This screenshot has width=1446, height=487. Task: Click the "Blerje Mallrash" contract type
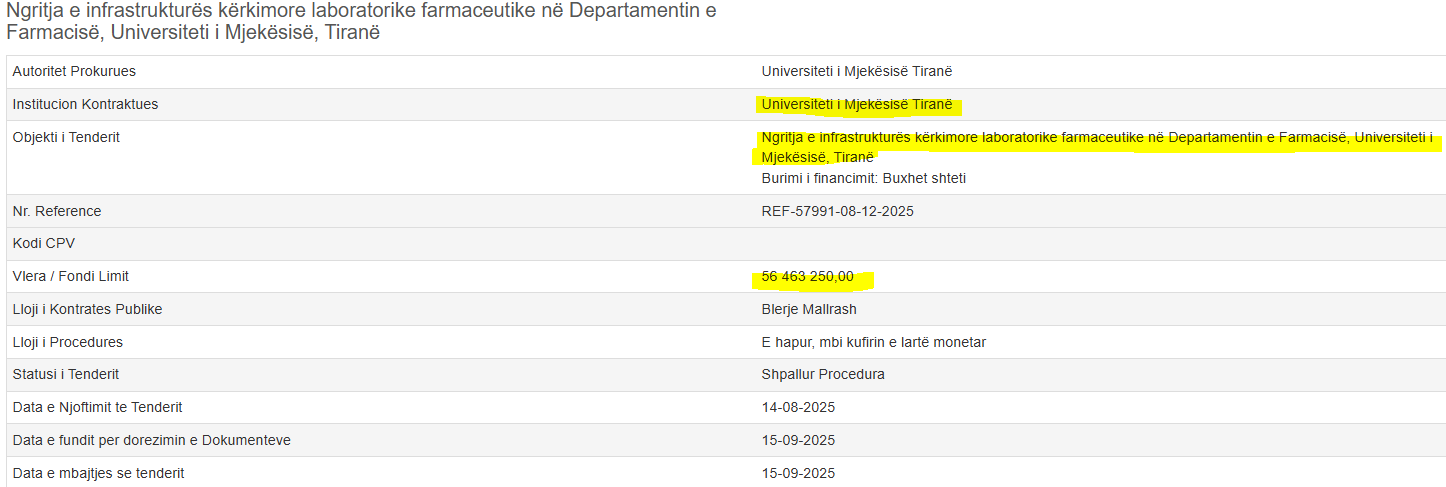pos(809,309)
